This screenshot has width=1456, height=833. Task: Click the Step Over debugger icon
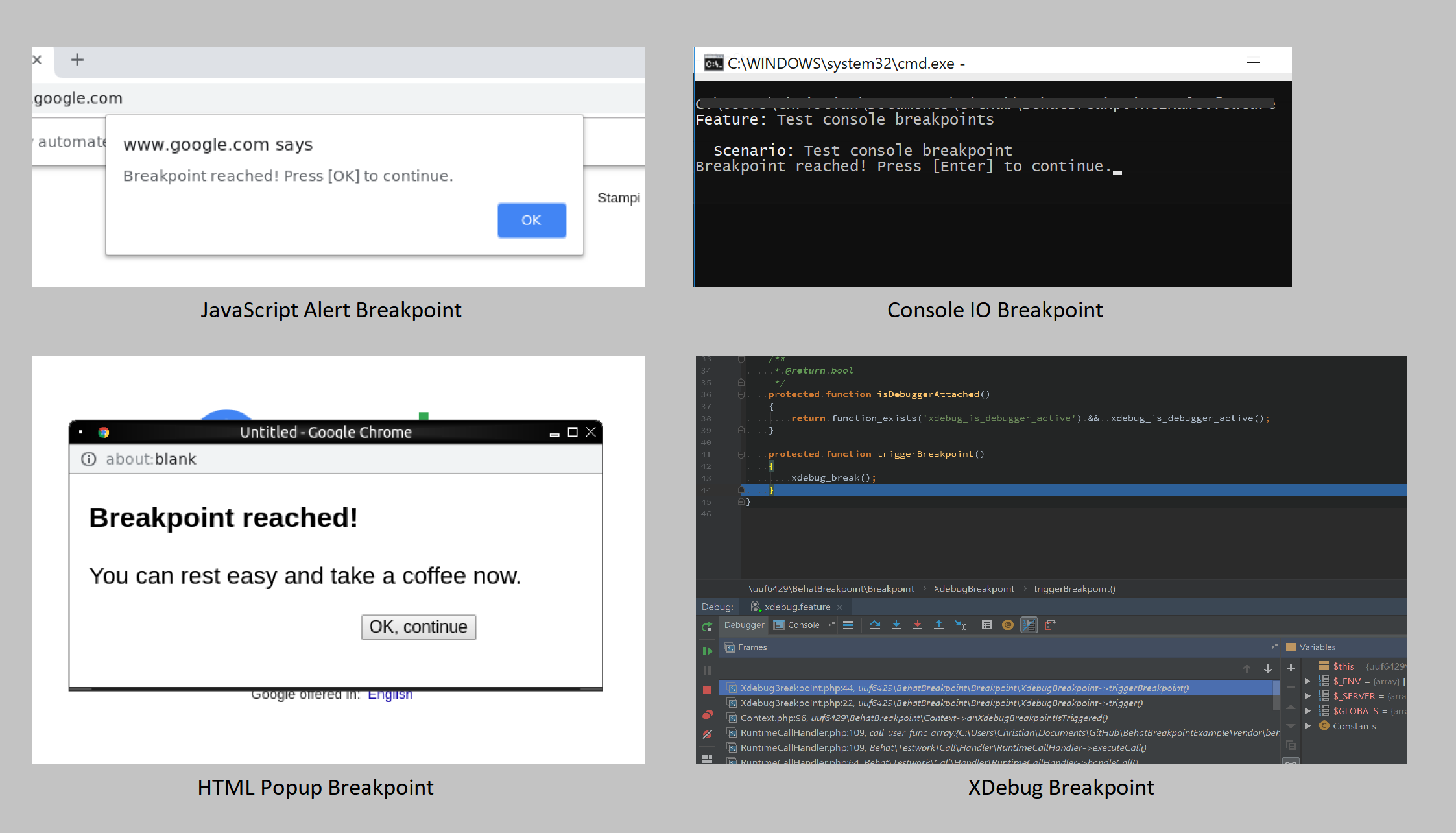click(x=875, y=625)
